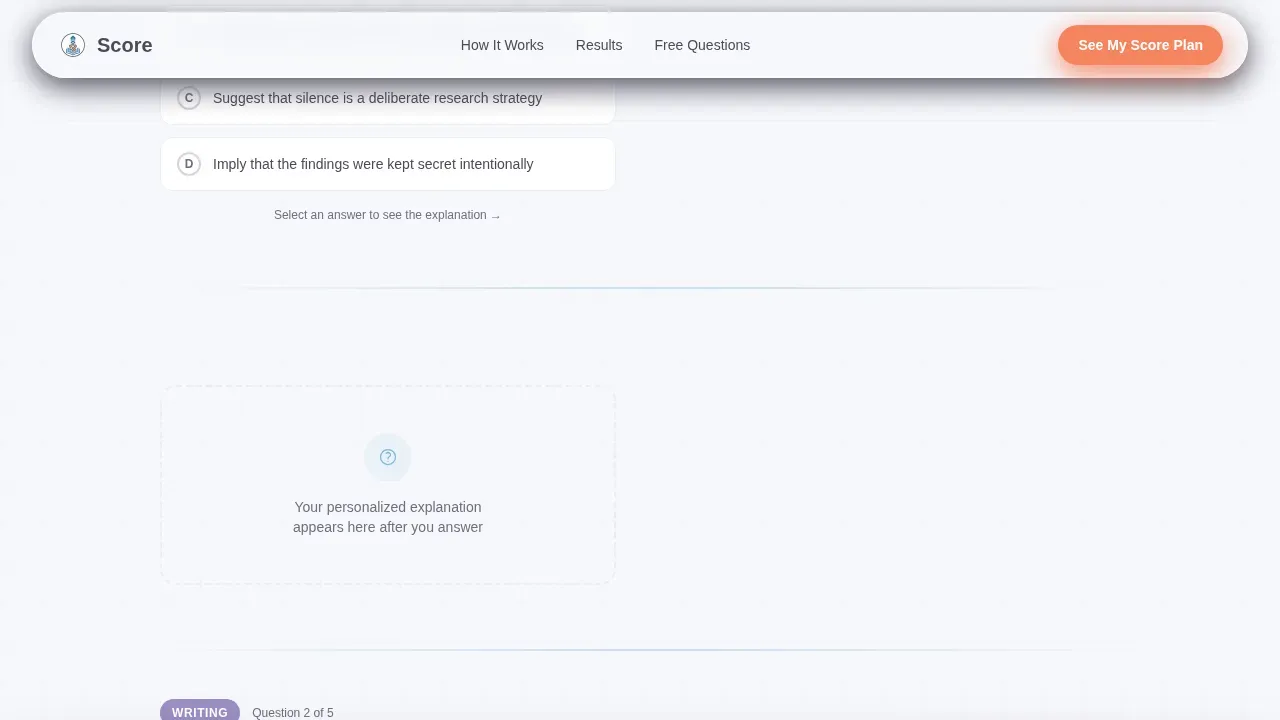1280x720 pixels.
Task: Open Free Questions nav link
Action: point(702,45)
